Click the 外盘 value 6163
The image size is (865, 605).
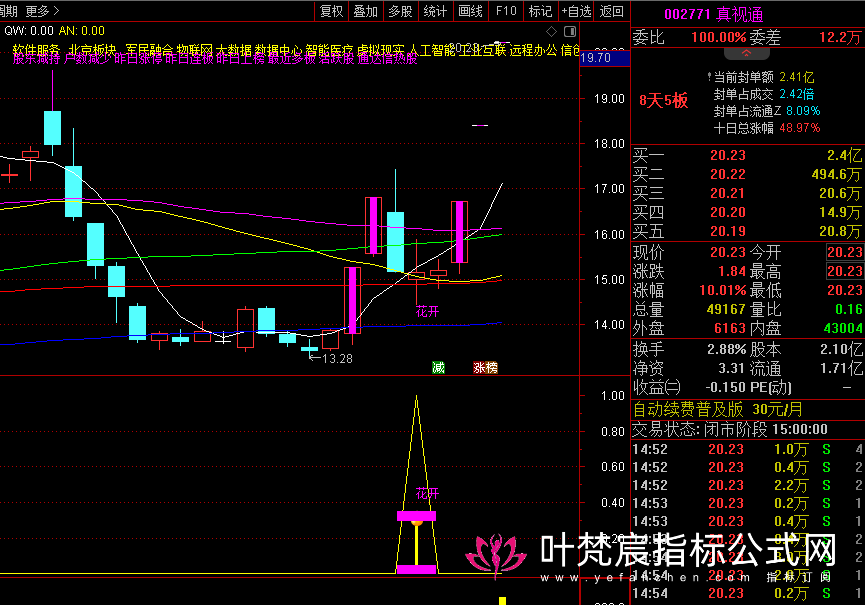tap(730, 329)
